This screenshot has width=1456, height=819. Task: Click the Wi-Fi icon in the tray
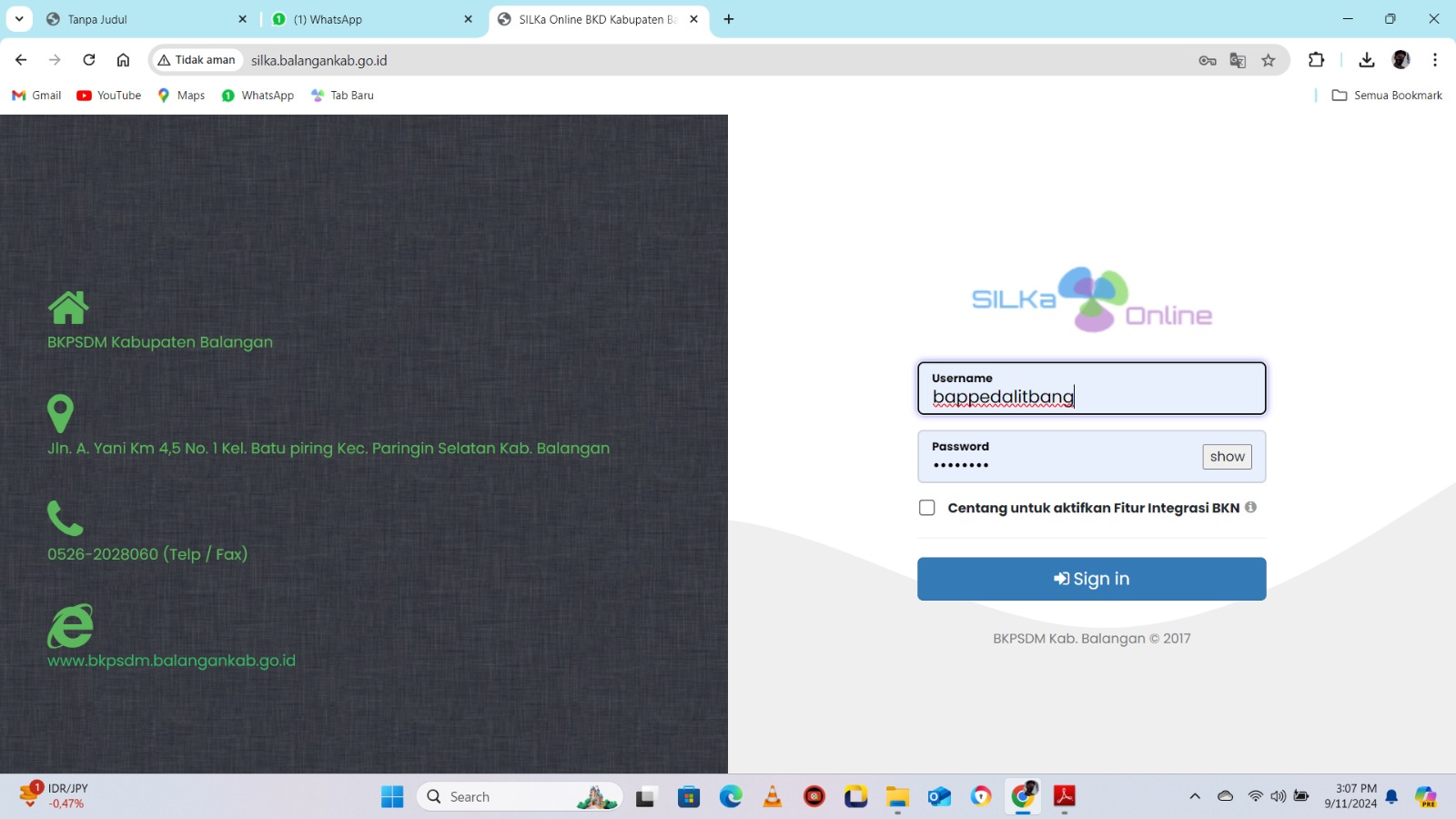pos(1255,796)
